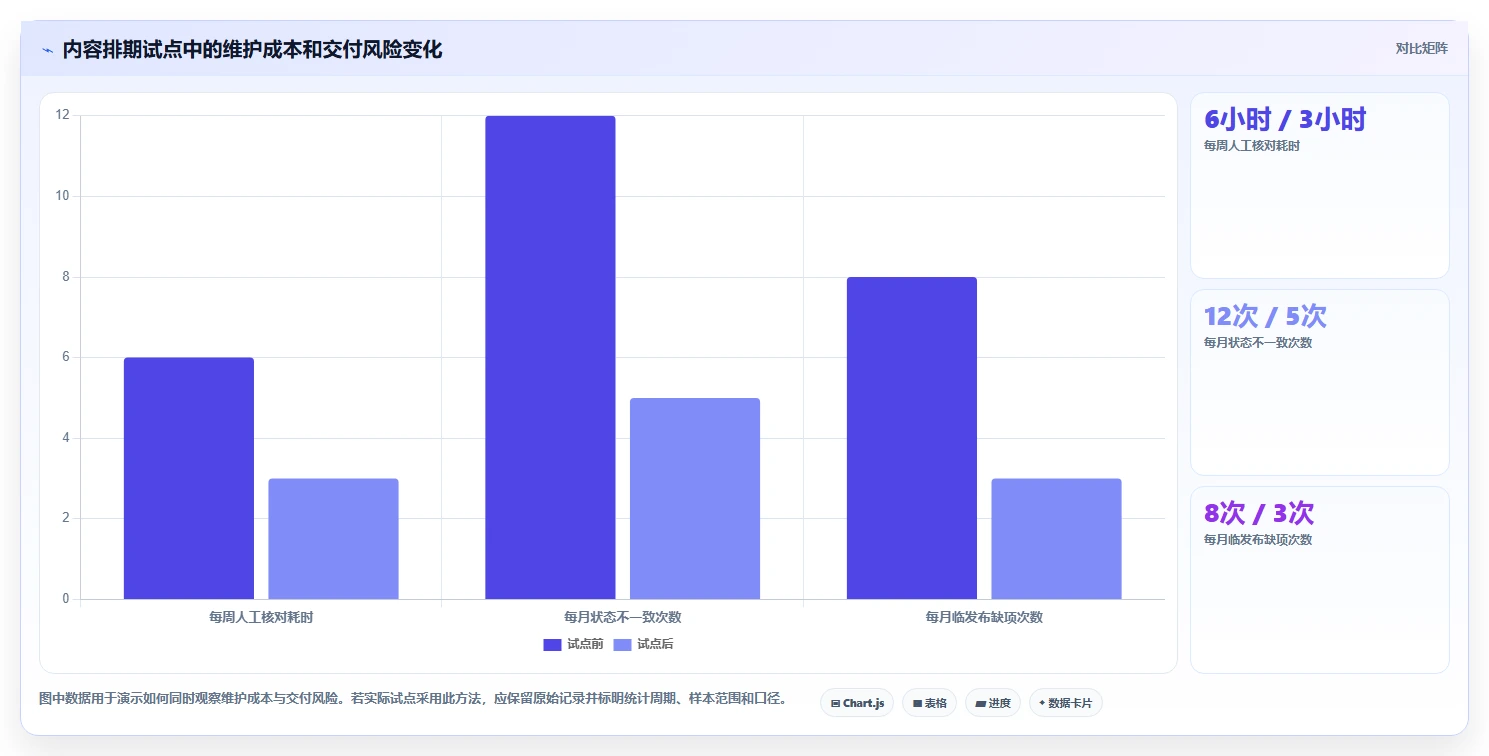Select the Chart.js tag chip
This screenshot has width=1489, height=756.
857,703
